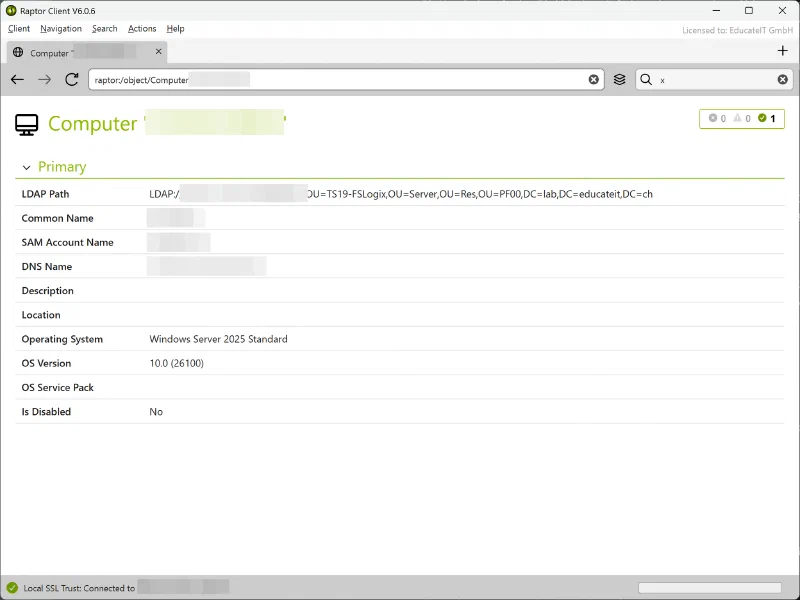800x600 pixels.
Task: Click the Licensed to: EducateIT GmbH text
Action: [x=737, y=31]
